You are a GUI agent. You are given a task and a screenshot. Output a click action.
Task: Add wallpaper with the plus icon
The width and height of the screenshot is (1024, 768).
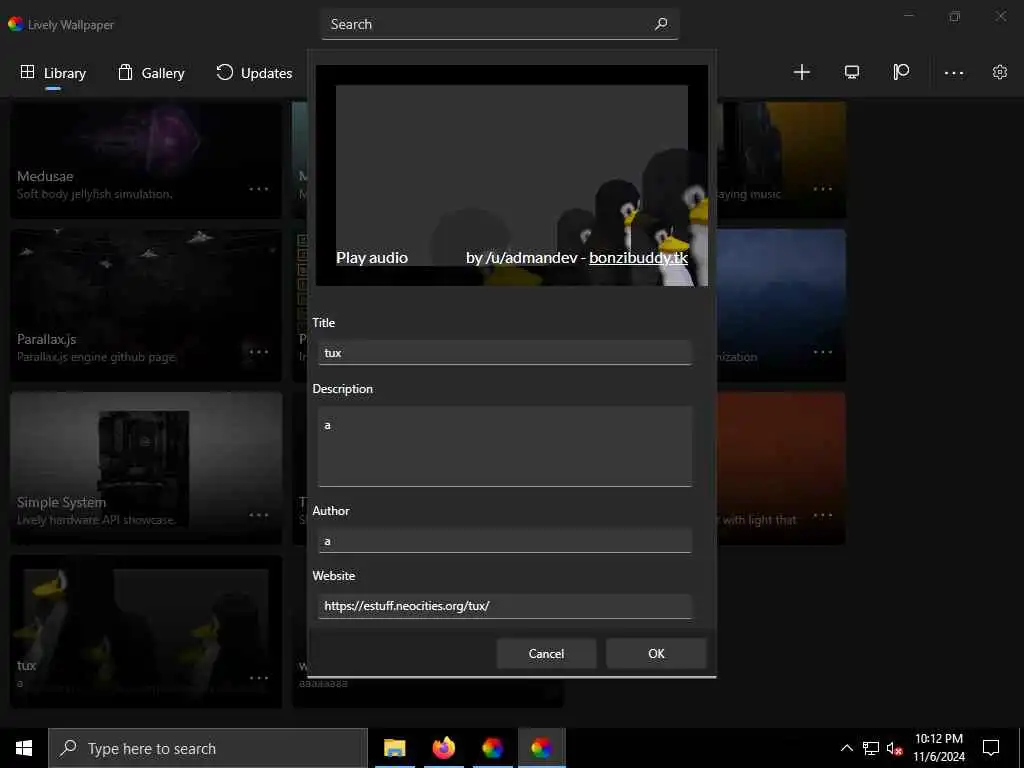click(x=801, y=72)
